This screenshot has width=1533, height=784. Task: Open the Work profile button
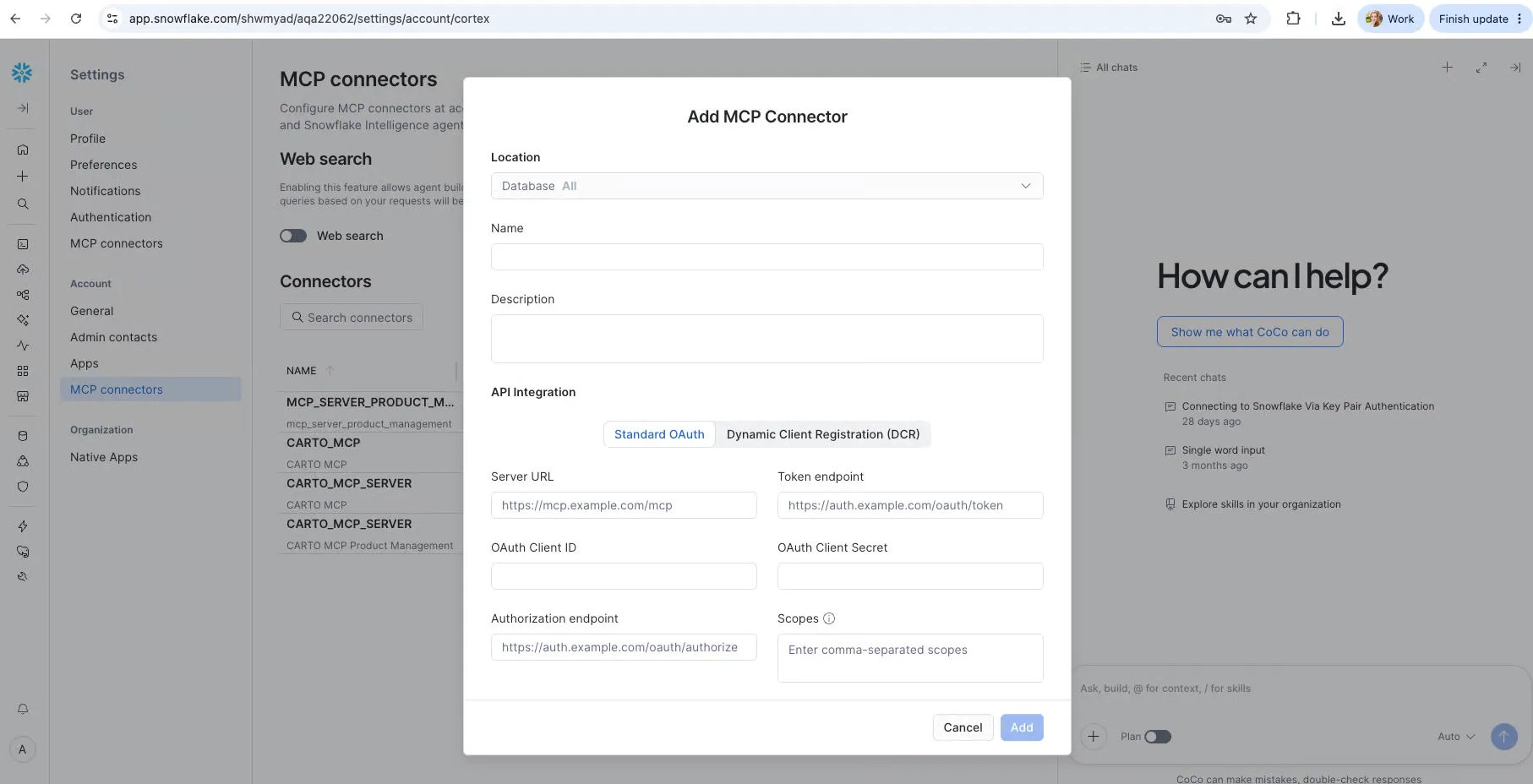point(1390,19)
